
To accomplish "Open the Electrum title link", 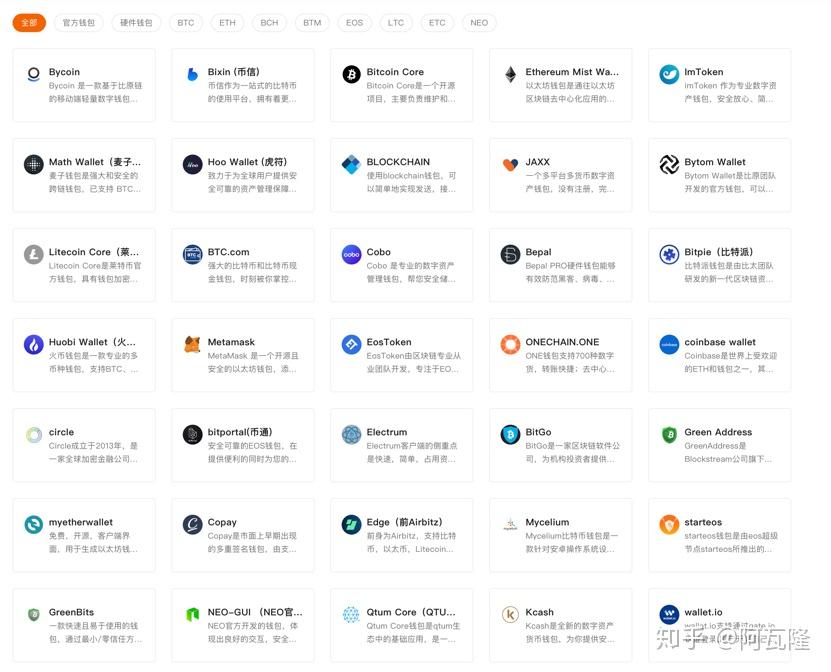I will tap(387, 432).
